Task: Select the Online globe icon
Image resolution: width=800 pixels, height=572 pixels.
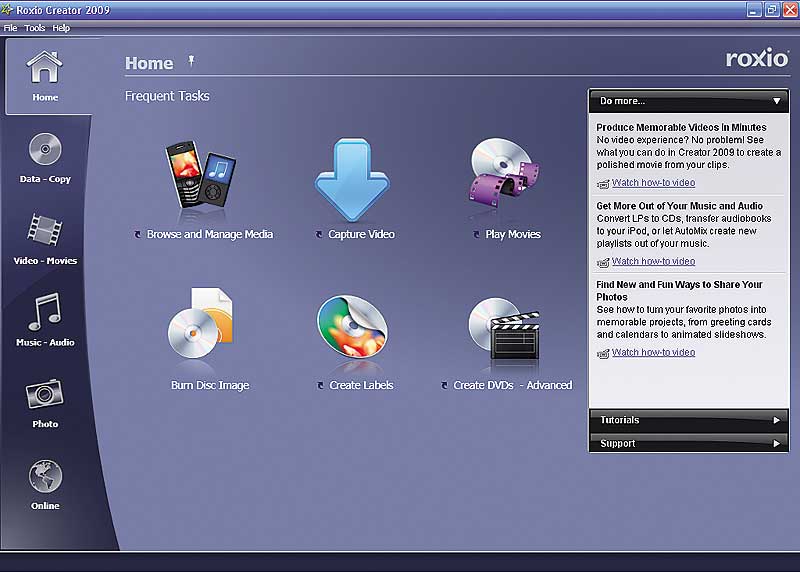Action: pyautogui.click(x=45, y=476)
